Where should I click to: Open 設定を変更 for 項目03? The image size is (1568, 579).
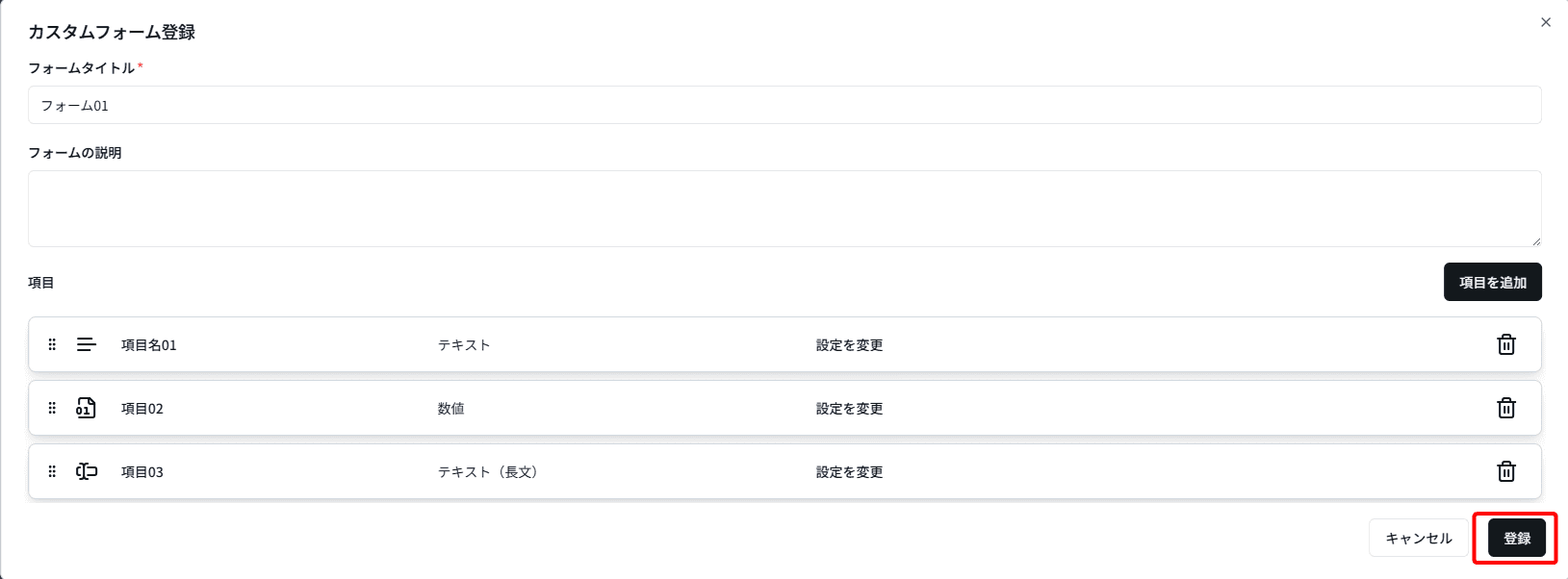849,472
